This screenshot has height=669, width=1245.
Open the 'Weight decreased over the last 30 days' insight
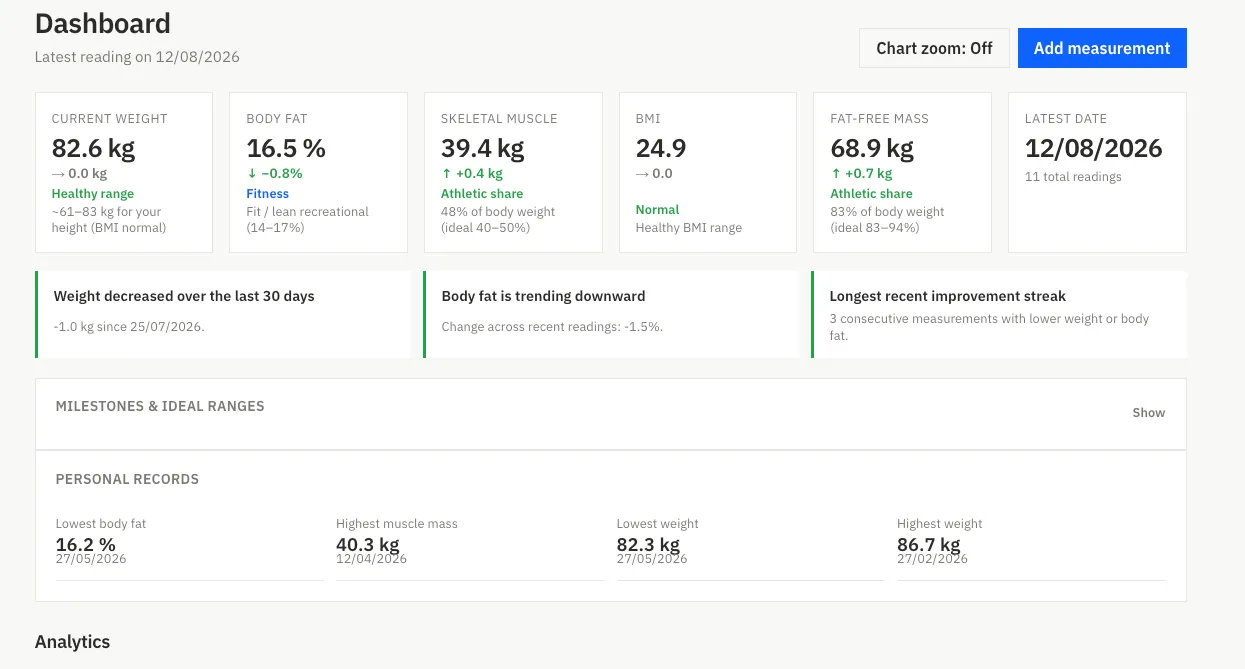pos(222,314)
